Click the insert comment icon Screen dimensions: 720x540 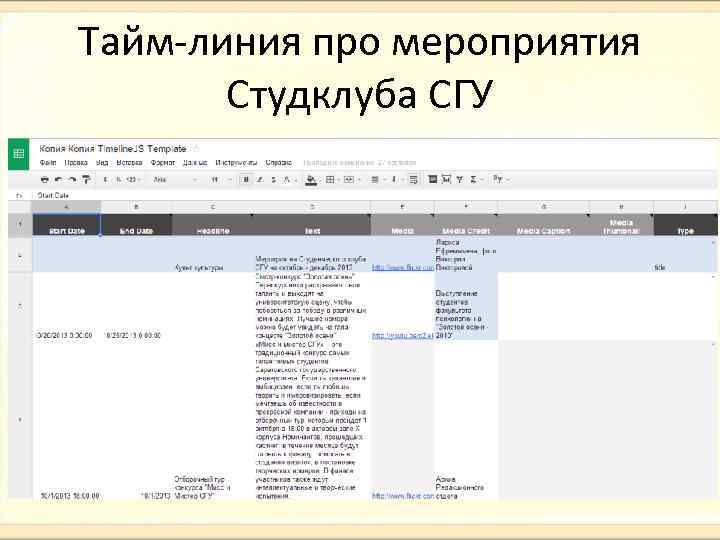432,179
